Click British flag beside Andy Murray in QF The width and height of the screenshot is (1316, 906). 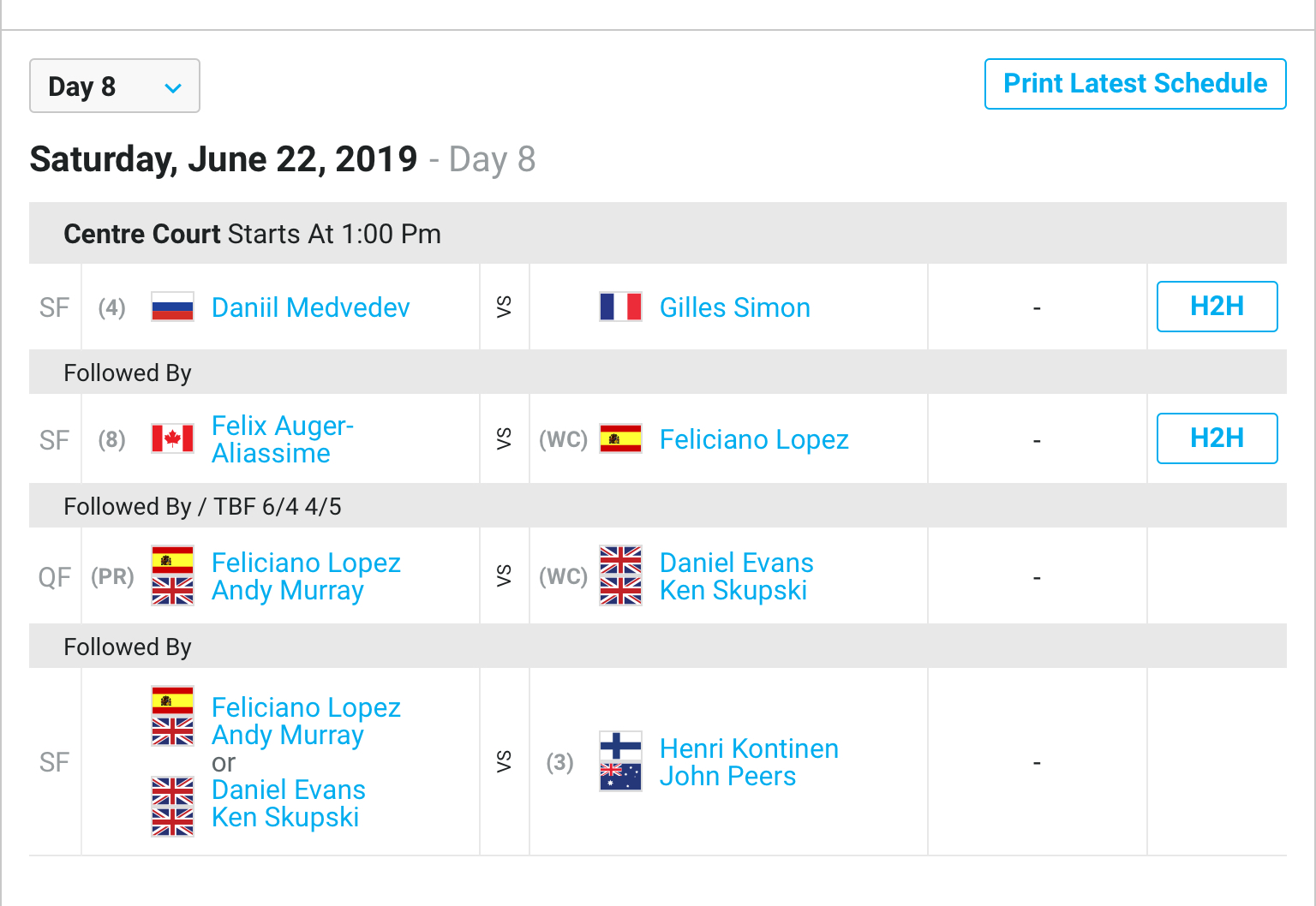tap(172, 591)
